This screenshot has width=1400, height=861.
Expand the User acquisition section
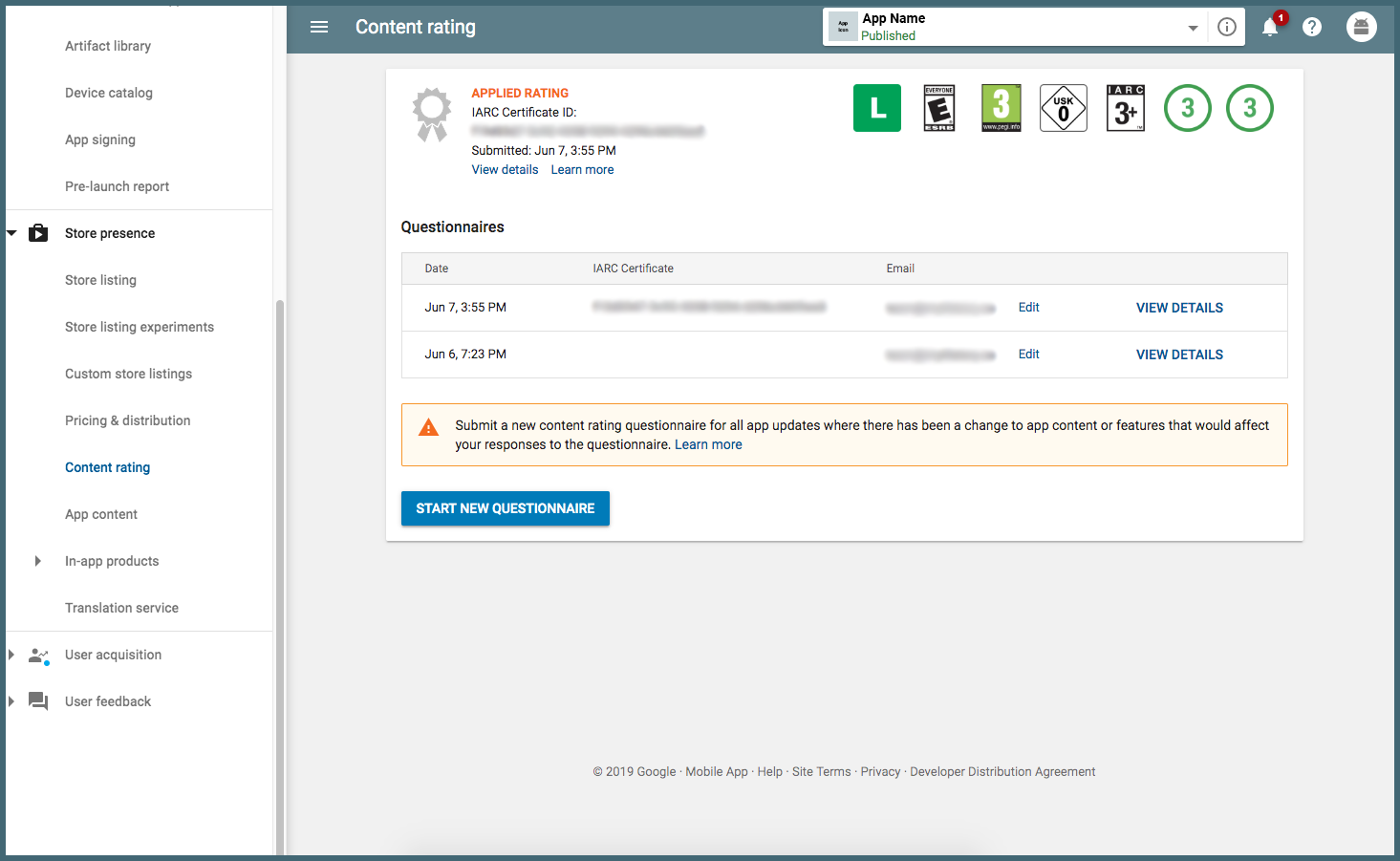click(x=11, y=655)
